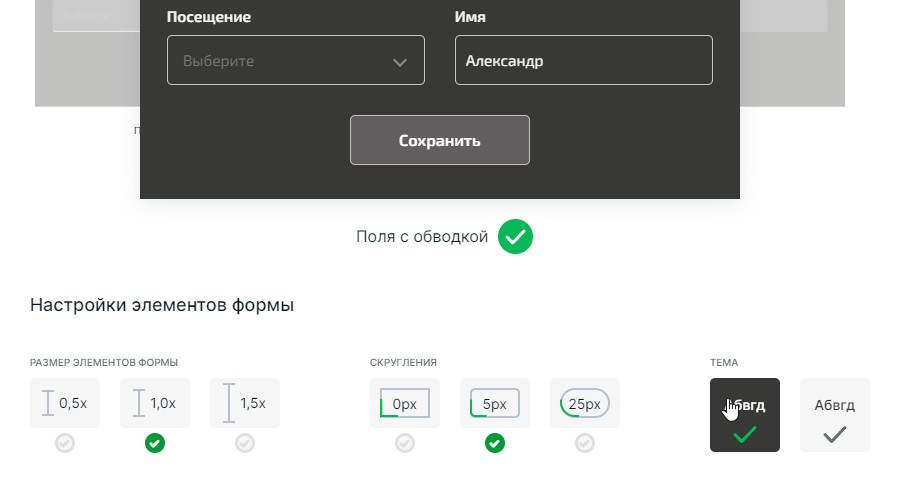Image resolution: width=912 pixels, height=490 pixels.
Task: Click the 'Имя' input field with Александр
Action: (x=583, y=61)
